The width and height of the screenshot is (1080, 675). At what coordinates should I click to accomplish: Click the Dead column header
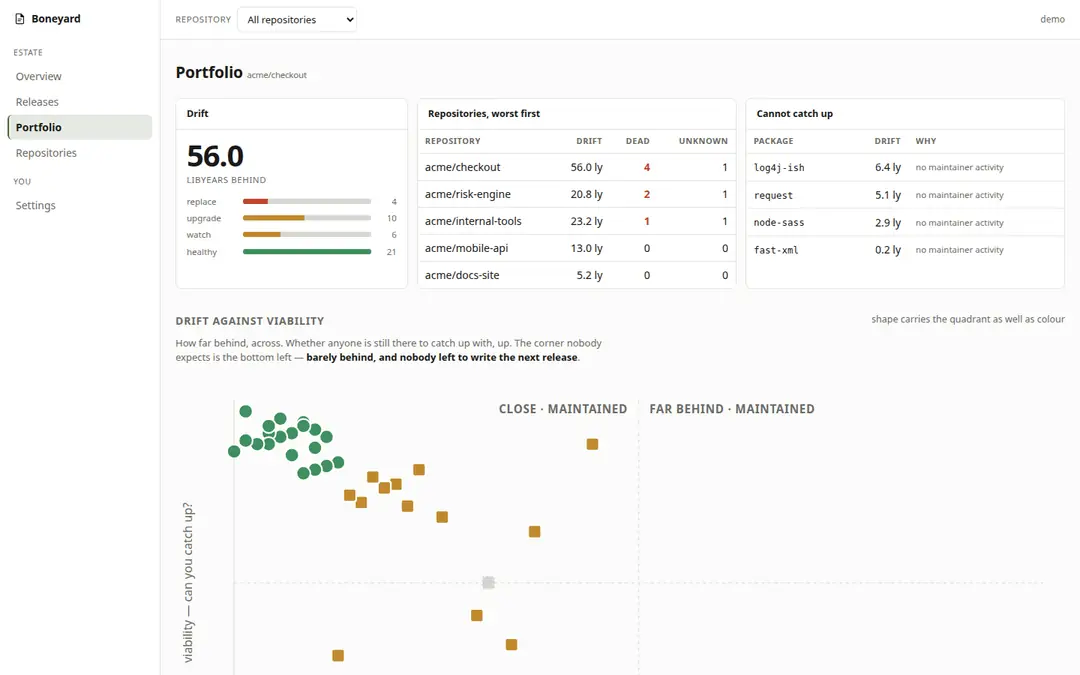(637, 141)
